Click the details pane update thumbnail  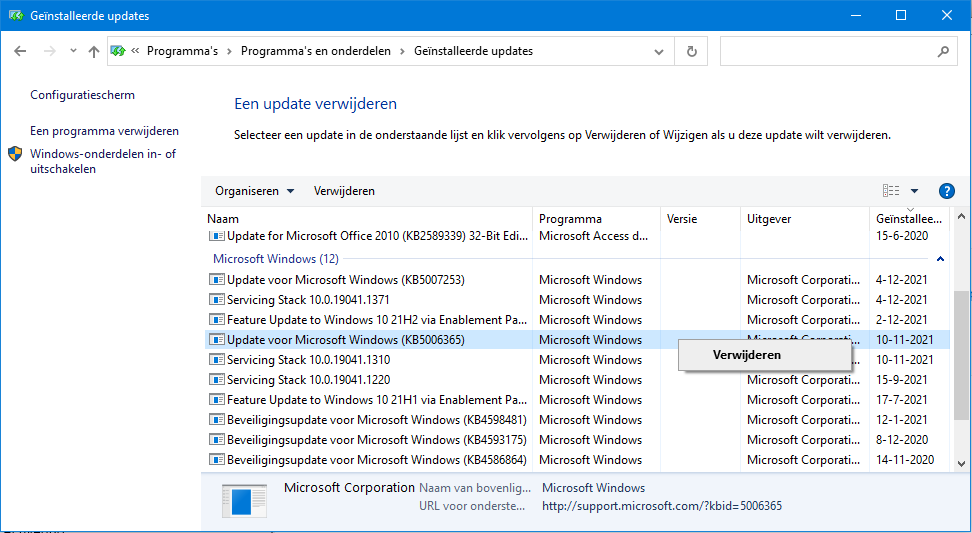(x=244, y=501)
